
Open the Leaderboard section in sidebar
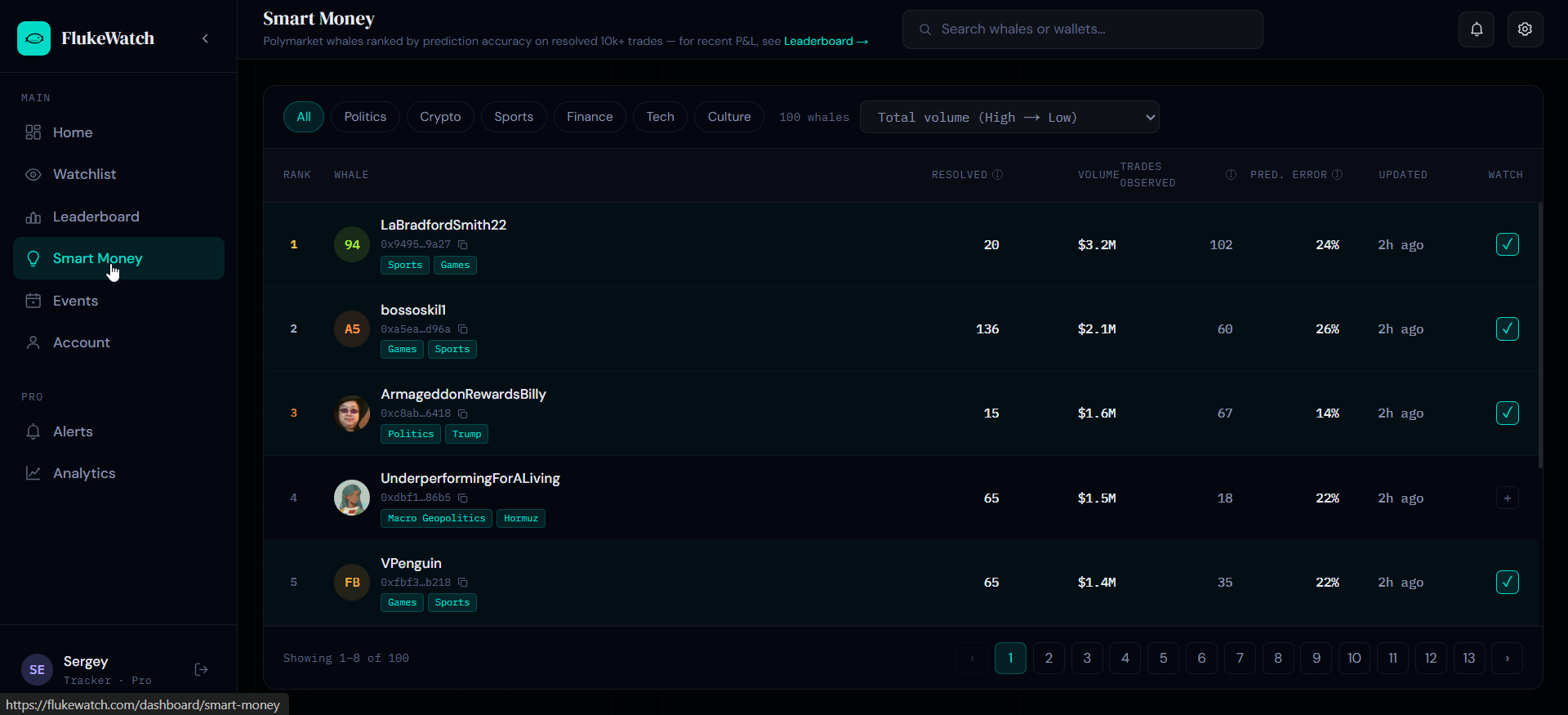click(x=118, y=217)
